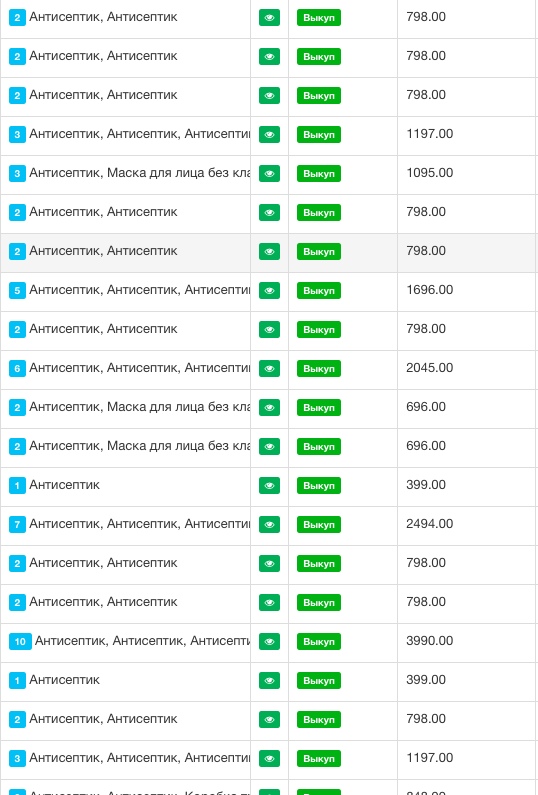Click the eye icon in the 1095.00 row
This screenshot has height=795, width=538.
pos(269,173)
